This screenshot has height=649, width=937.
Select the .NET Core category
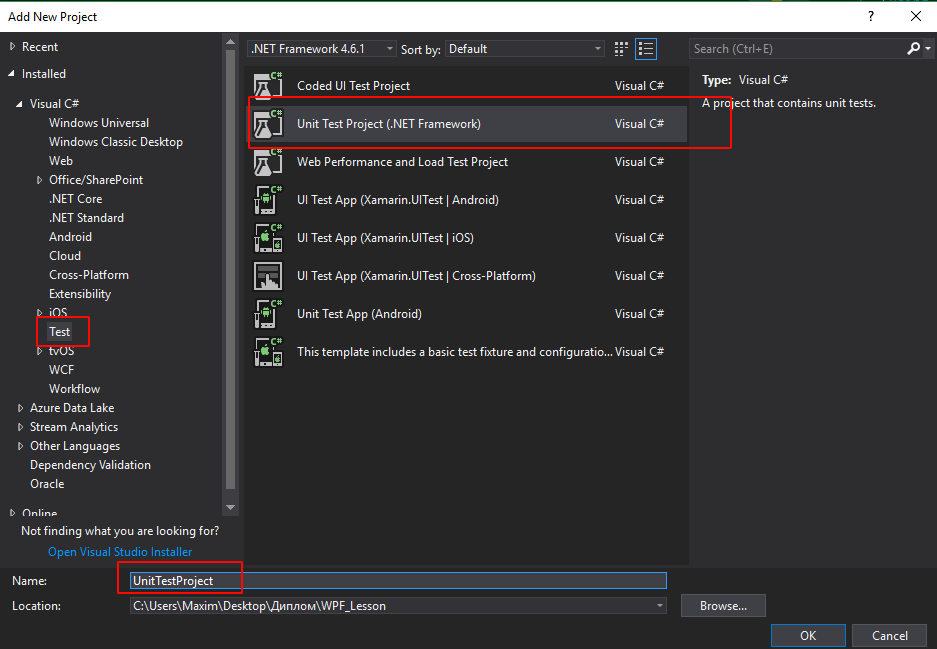75,199
